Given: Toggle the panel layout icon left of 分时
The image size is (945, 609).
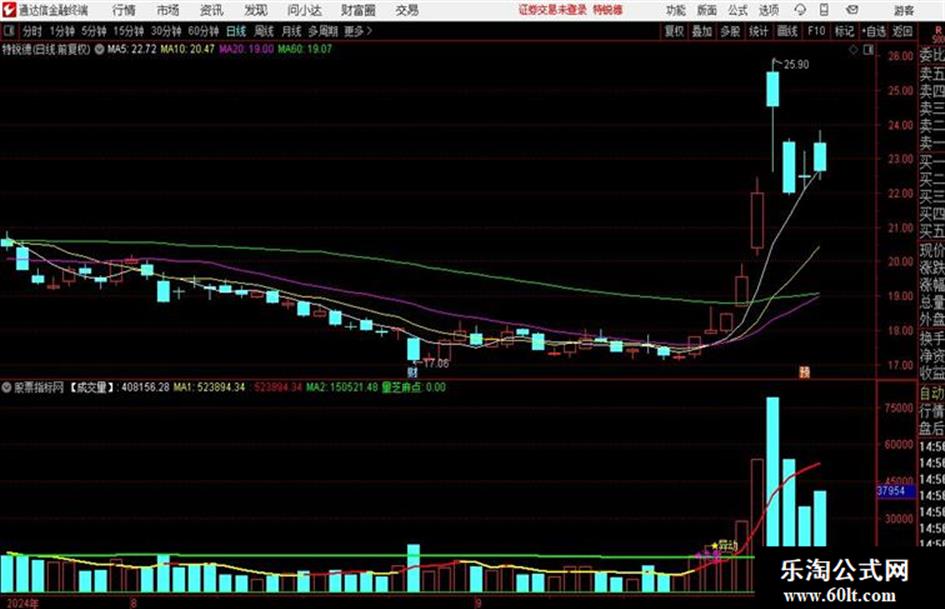Looking at the screenshot, I should (8, 31).
